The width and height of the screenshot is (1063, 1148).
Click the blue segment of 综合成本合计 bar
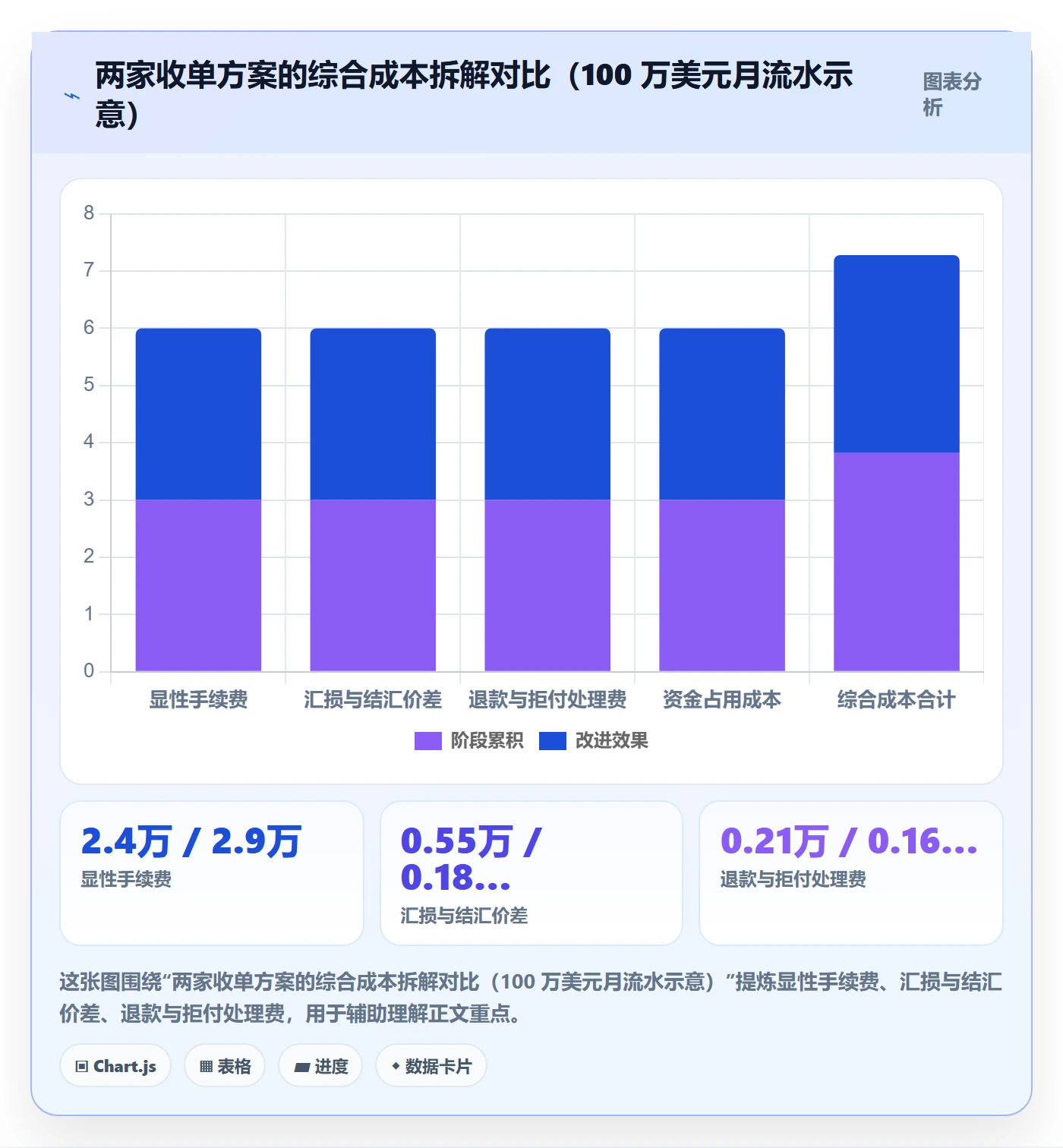[x=897, y=354]
